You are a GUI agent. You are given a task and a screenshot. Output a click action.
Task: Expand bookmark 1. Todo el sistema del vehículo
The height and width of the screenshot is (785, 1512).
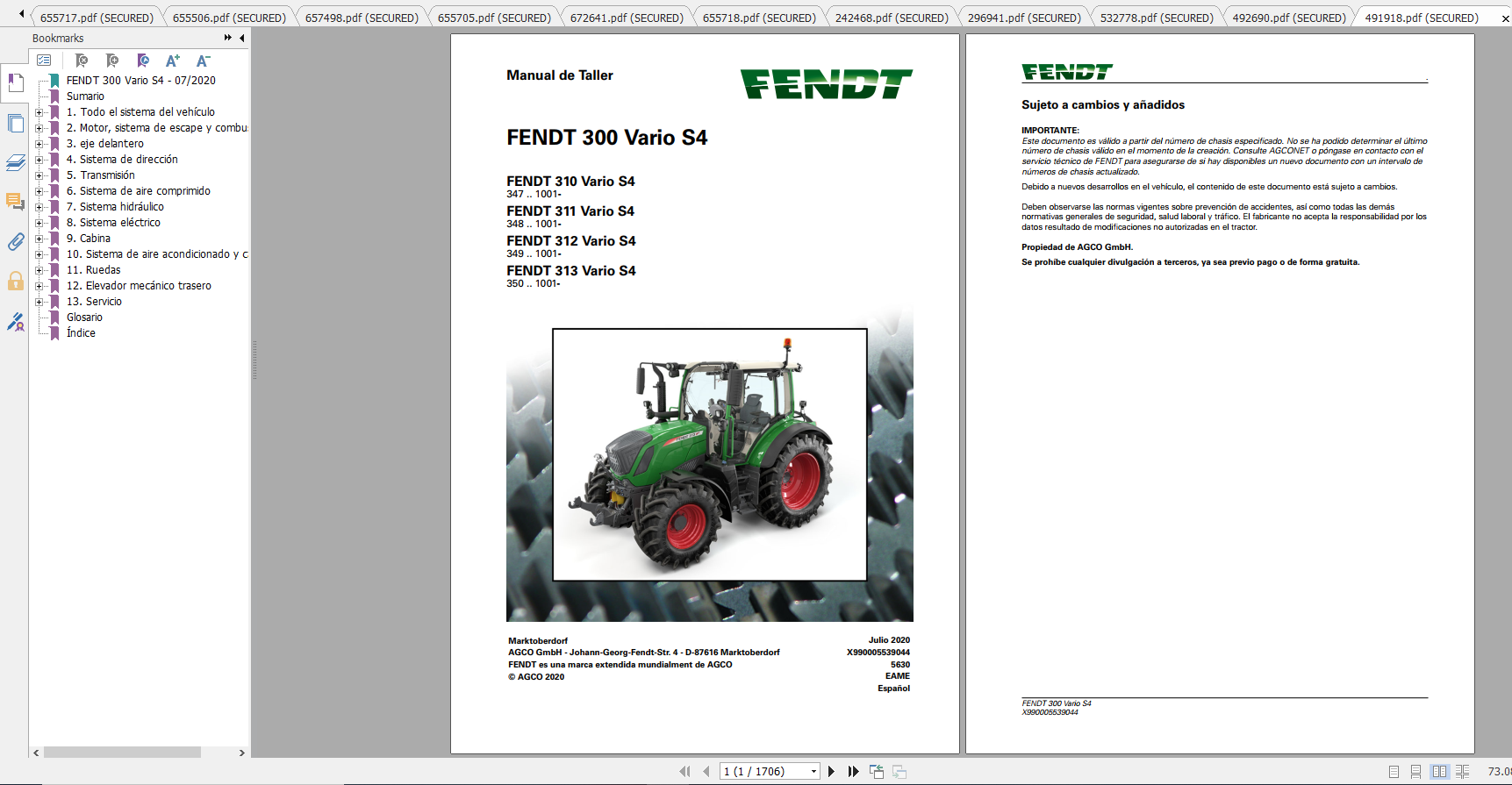point(39,112)
